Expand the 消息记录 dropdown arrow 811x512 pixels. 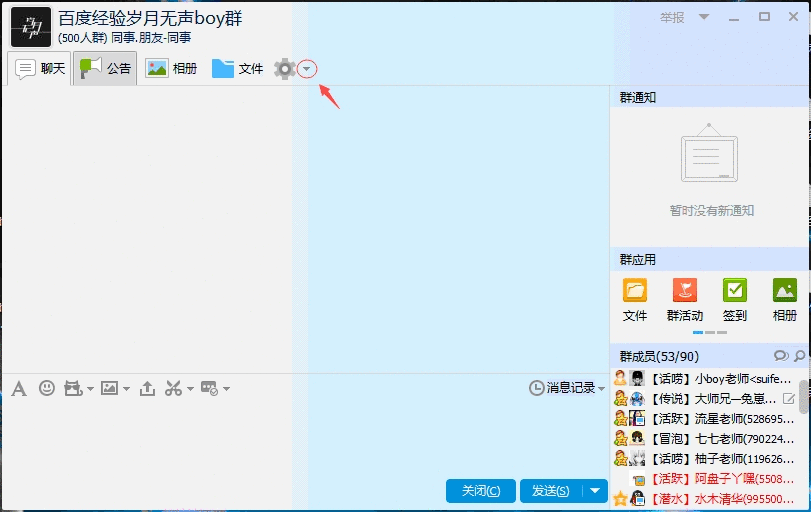[x=601, y=388]
